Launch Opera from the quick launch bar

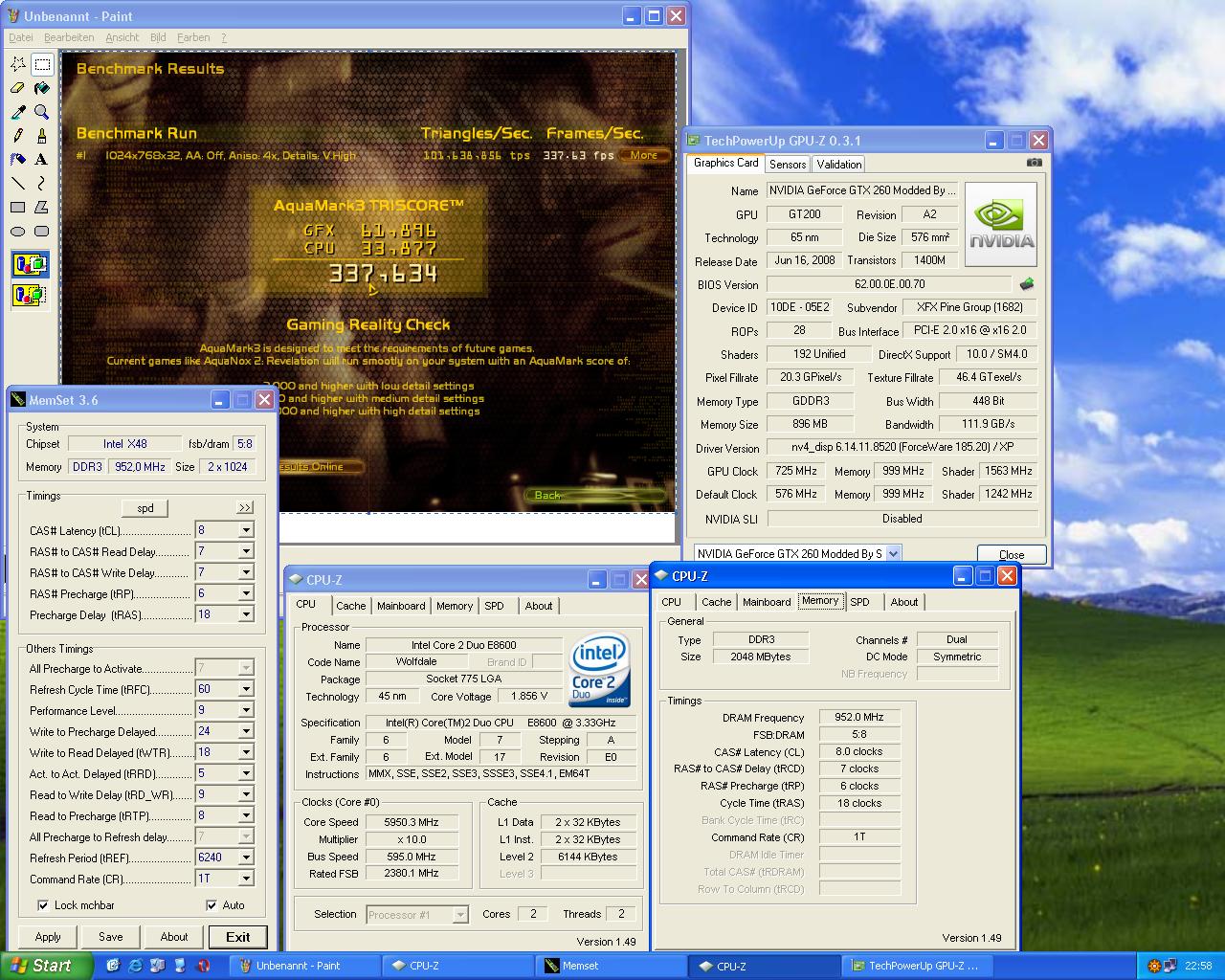(x=202, y=966)
